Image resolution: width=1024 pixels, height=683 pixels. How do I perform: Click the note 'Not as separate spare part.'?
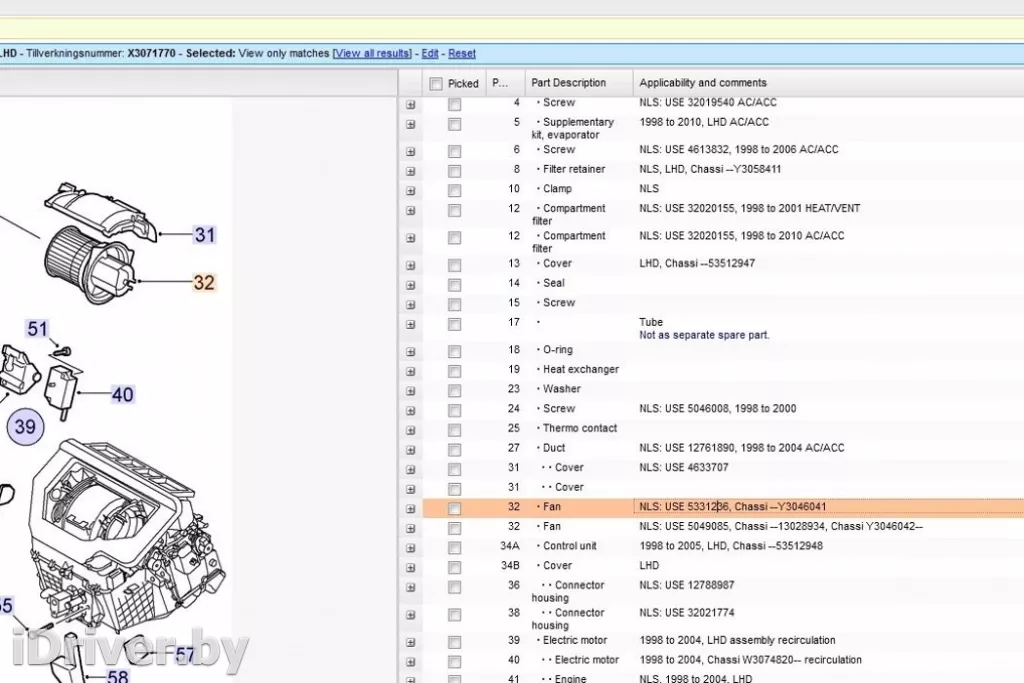coord(704,335)
